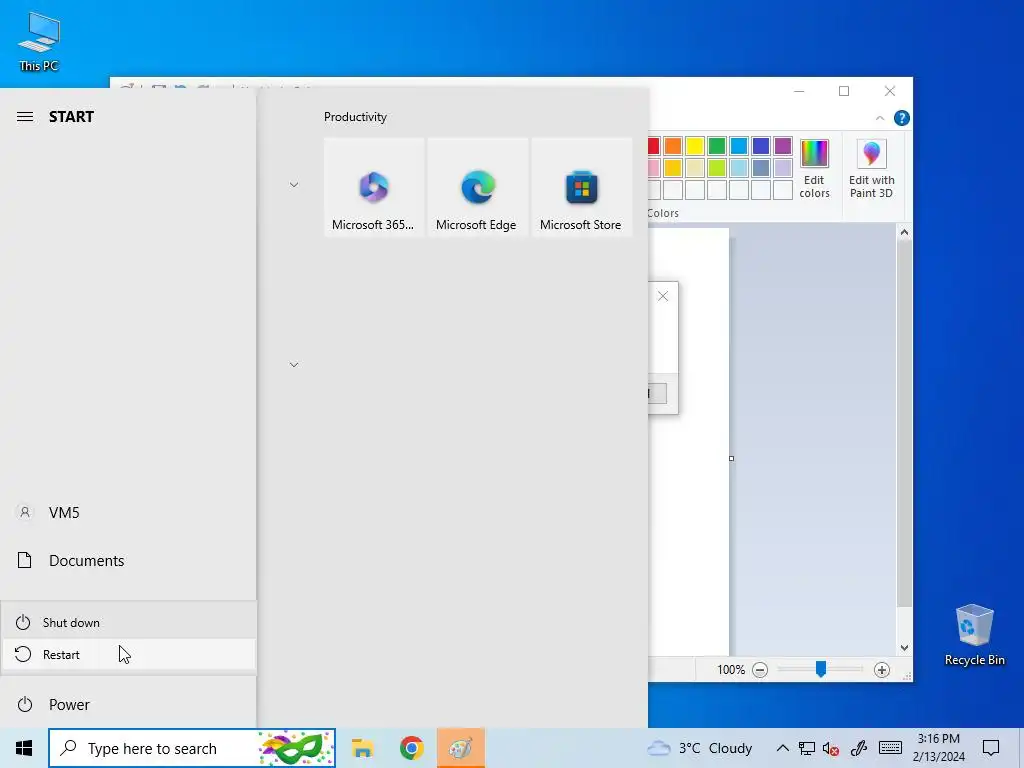The width and height of the screenshot is (1024, 768).
Task: Pick the turquoise blue swatch in Paint
Action: coord(739,146)
